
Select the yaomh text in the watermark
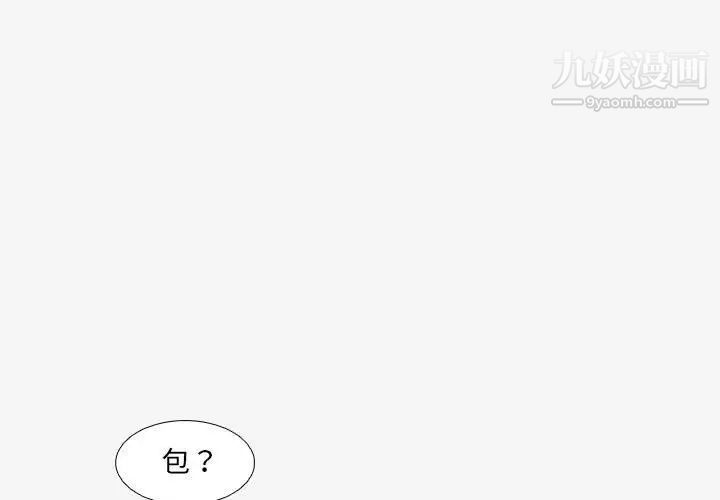618,103
